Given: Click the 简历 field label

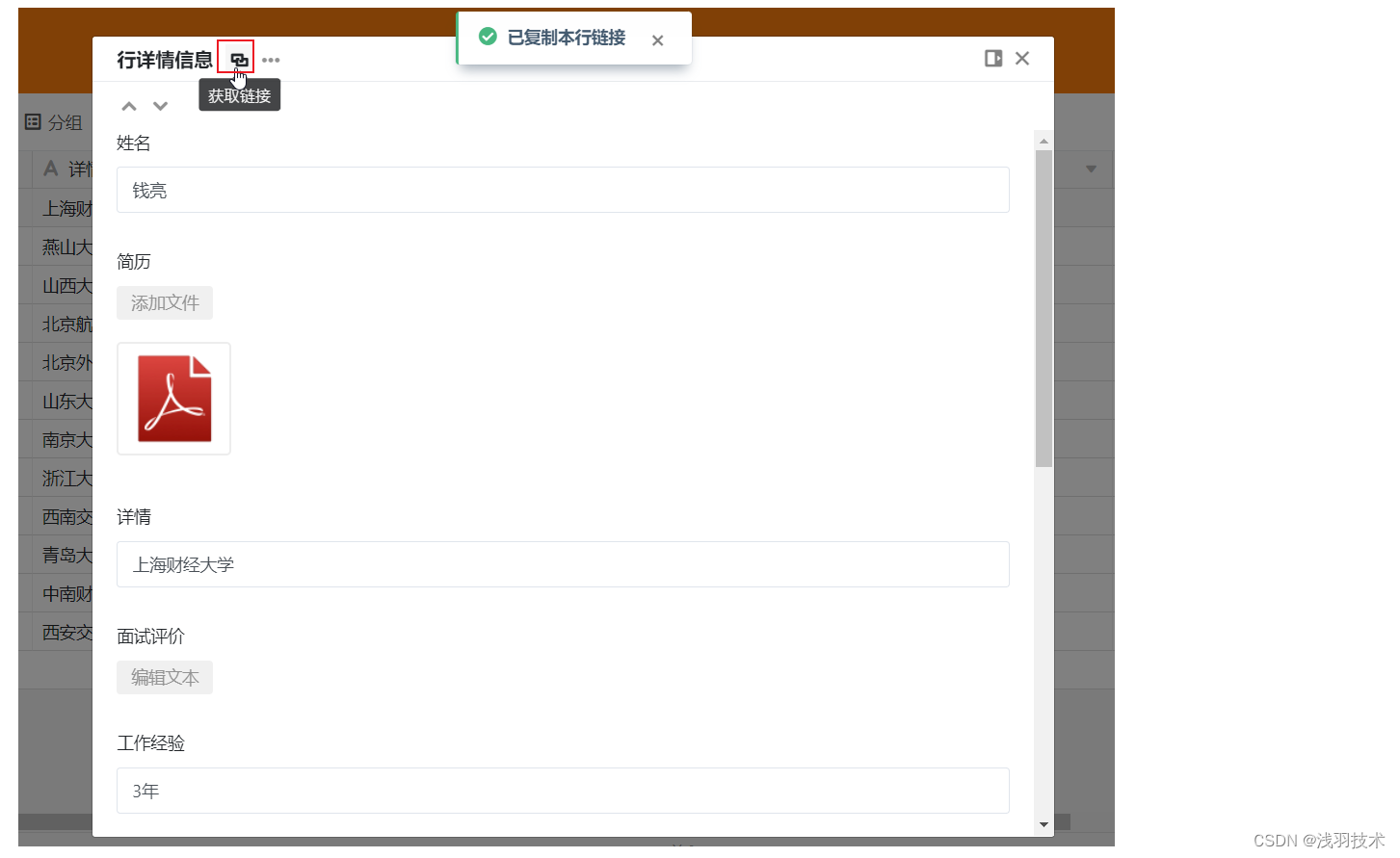Looking at the screenshot, I should pos(134,262).
